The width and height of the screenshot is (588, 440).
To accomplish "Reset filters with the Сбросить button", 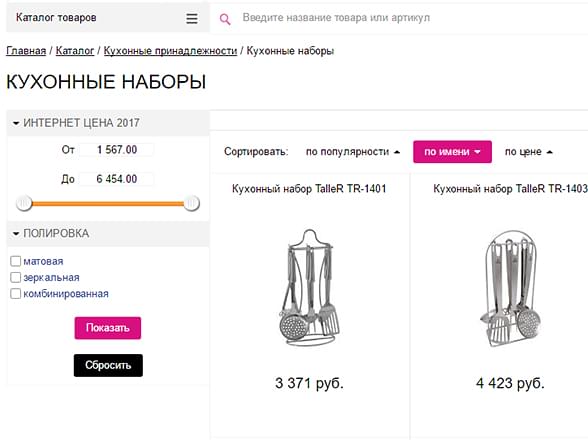I will tap(108, 365).
